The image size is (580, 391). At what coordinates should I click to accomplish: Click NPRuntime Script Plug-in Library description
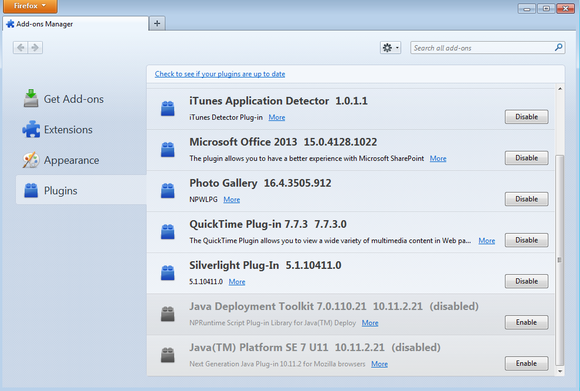click(273, 323)
